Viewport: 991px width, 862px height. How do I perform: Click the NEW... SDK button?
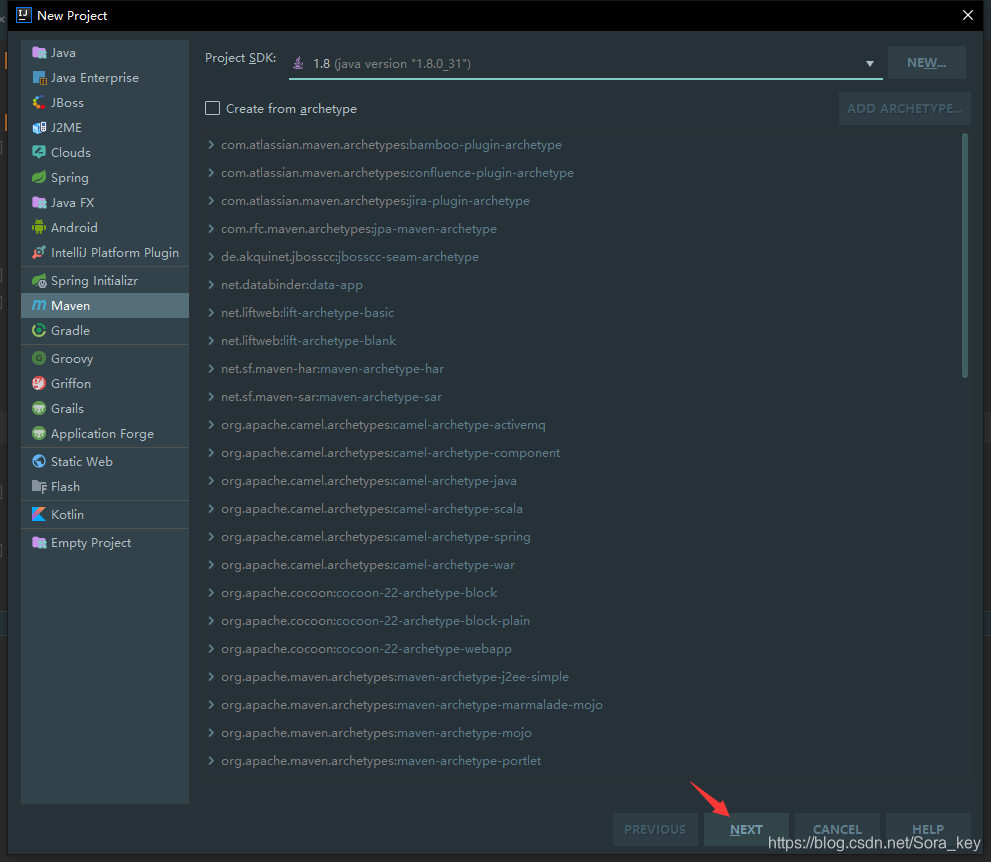pos(927,63)
